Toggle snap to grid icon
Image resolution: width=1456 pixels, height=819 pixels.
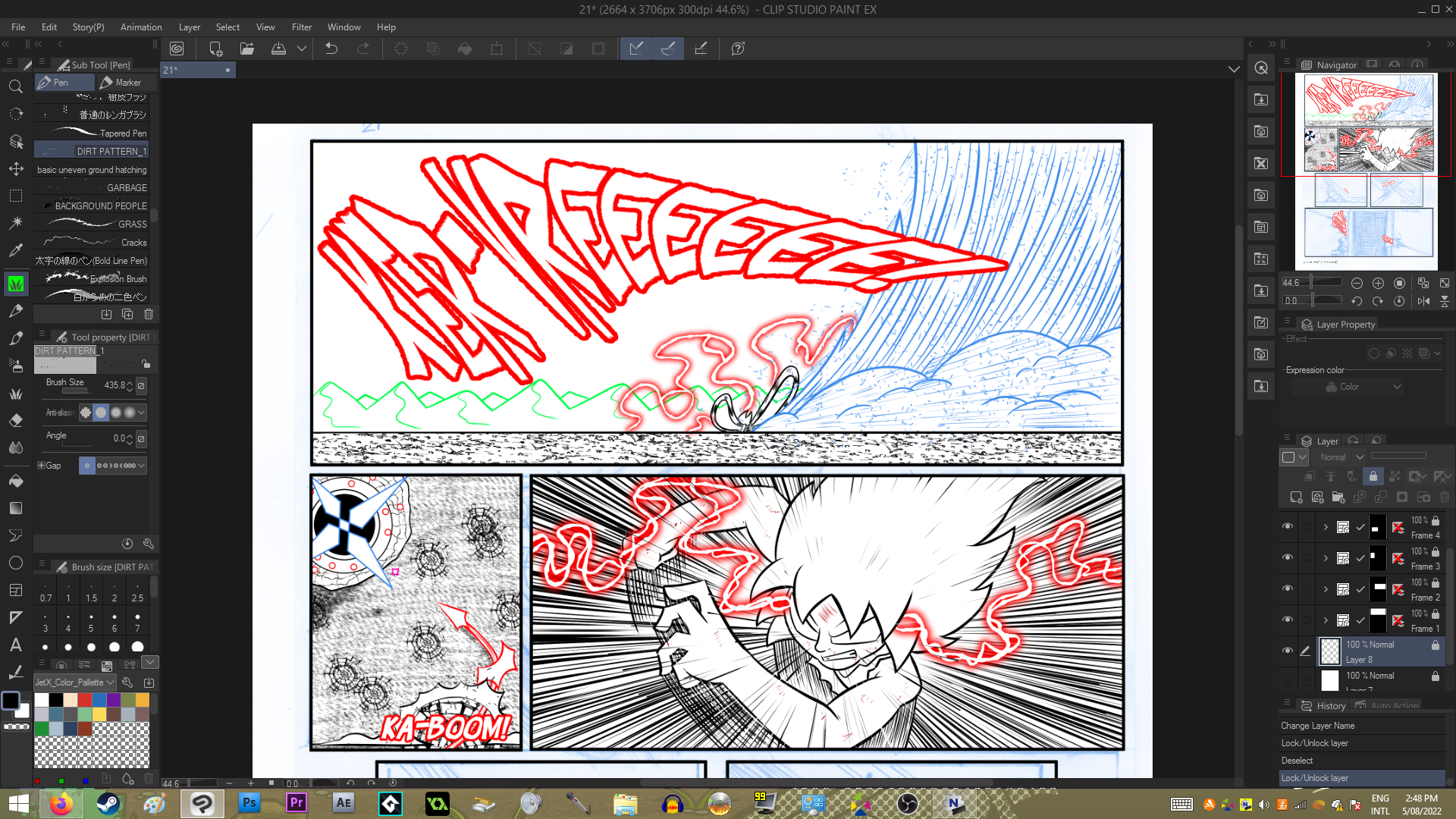(x=701, y=49)
